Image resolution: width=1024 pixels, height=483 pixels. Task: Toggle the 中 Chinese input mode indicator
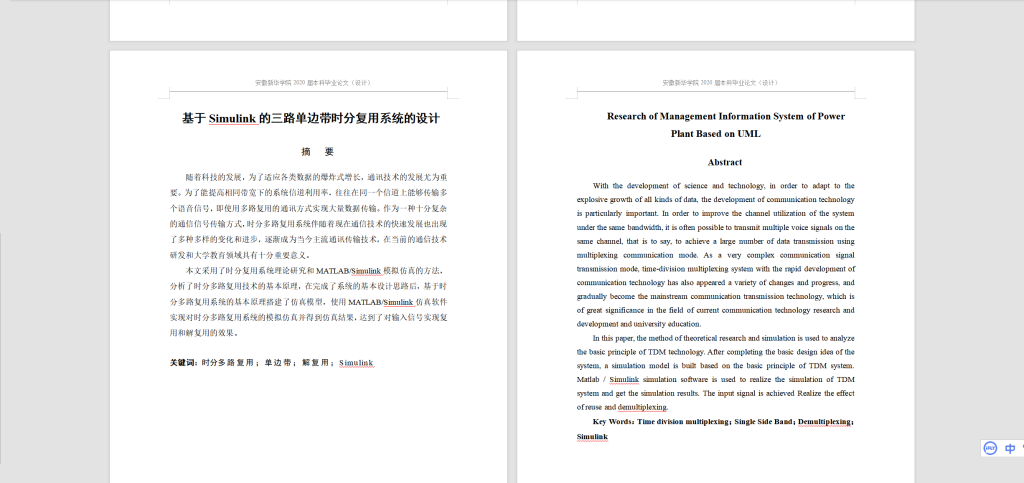(x=1010, y=448)
